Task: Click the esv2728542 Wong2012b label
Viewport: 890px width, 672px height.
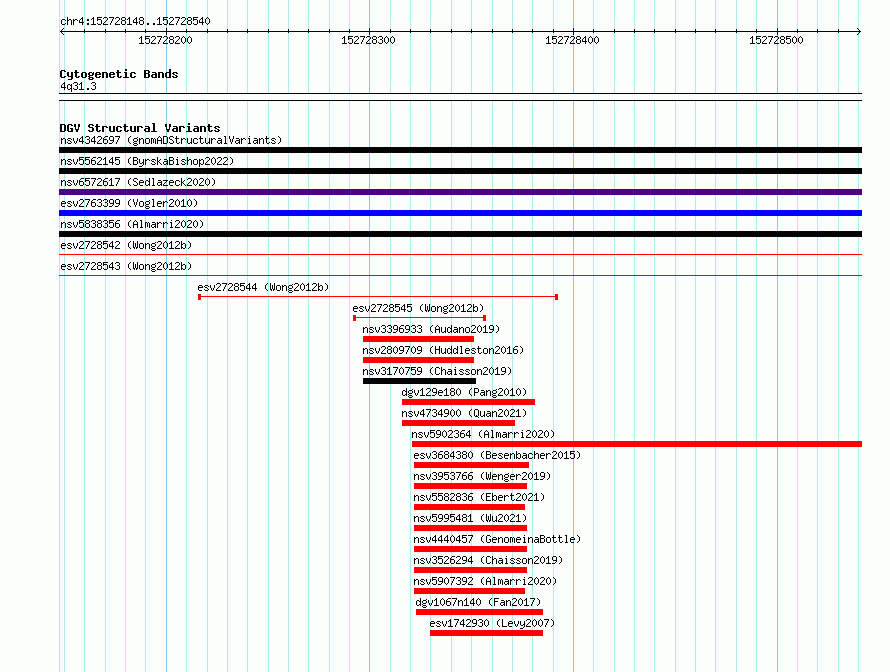Action: coord(126,245)
